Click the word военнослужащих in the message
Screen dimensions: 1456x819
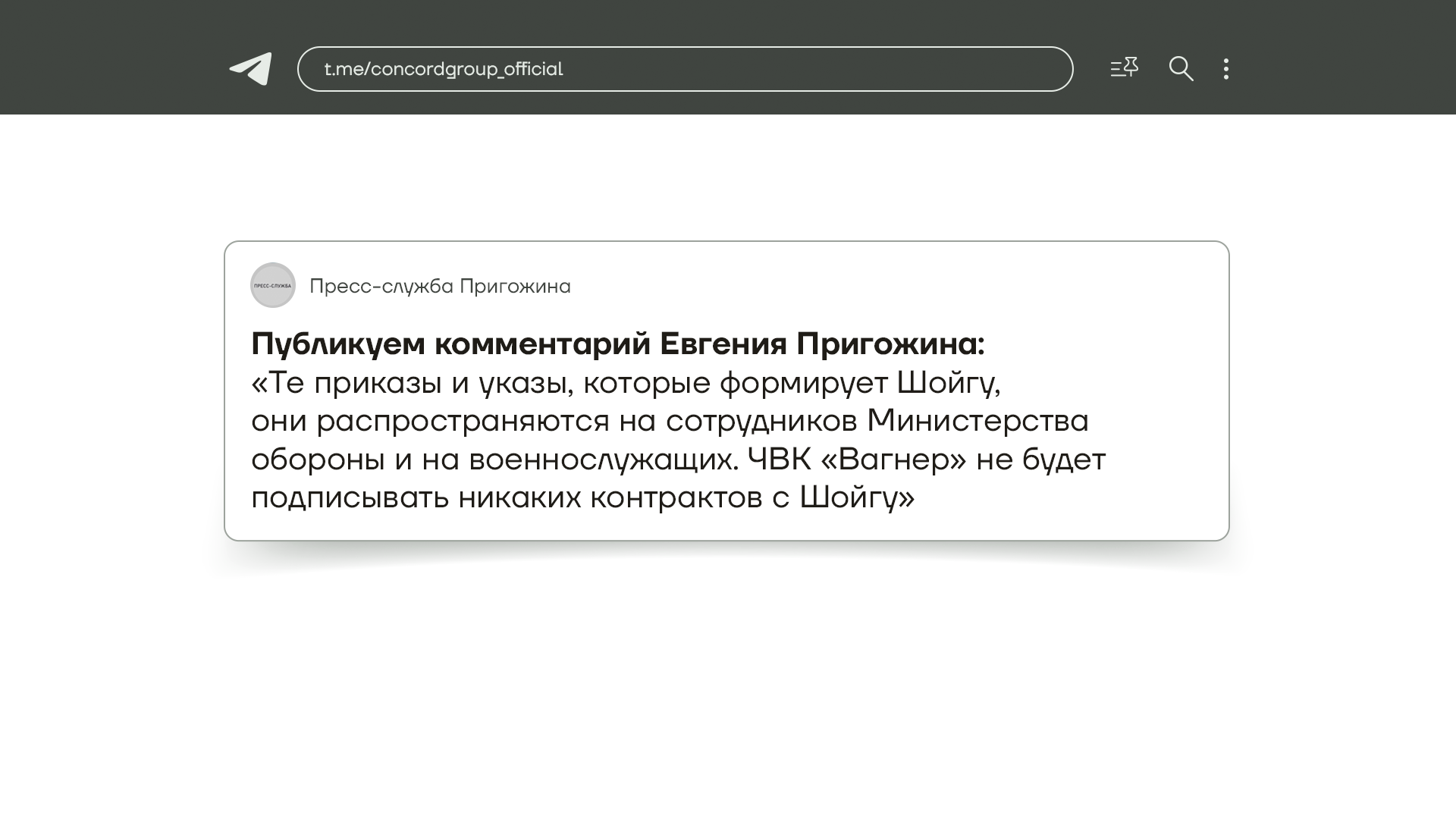pos(603,460)
